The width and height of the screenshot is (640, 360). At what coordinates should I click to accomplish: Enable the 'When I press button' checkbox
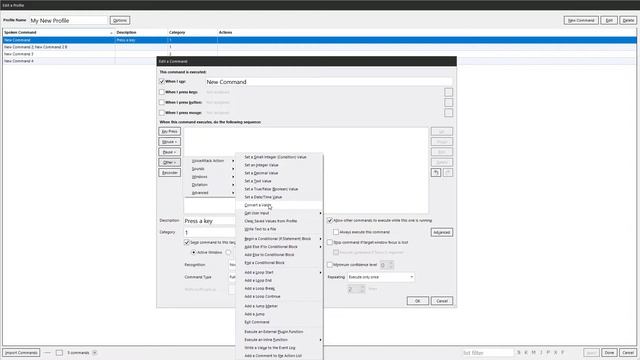[162, 102]
